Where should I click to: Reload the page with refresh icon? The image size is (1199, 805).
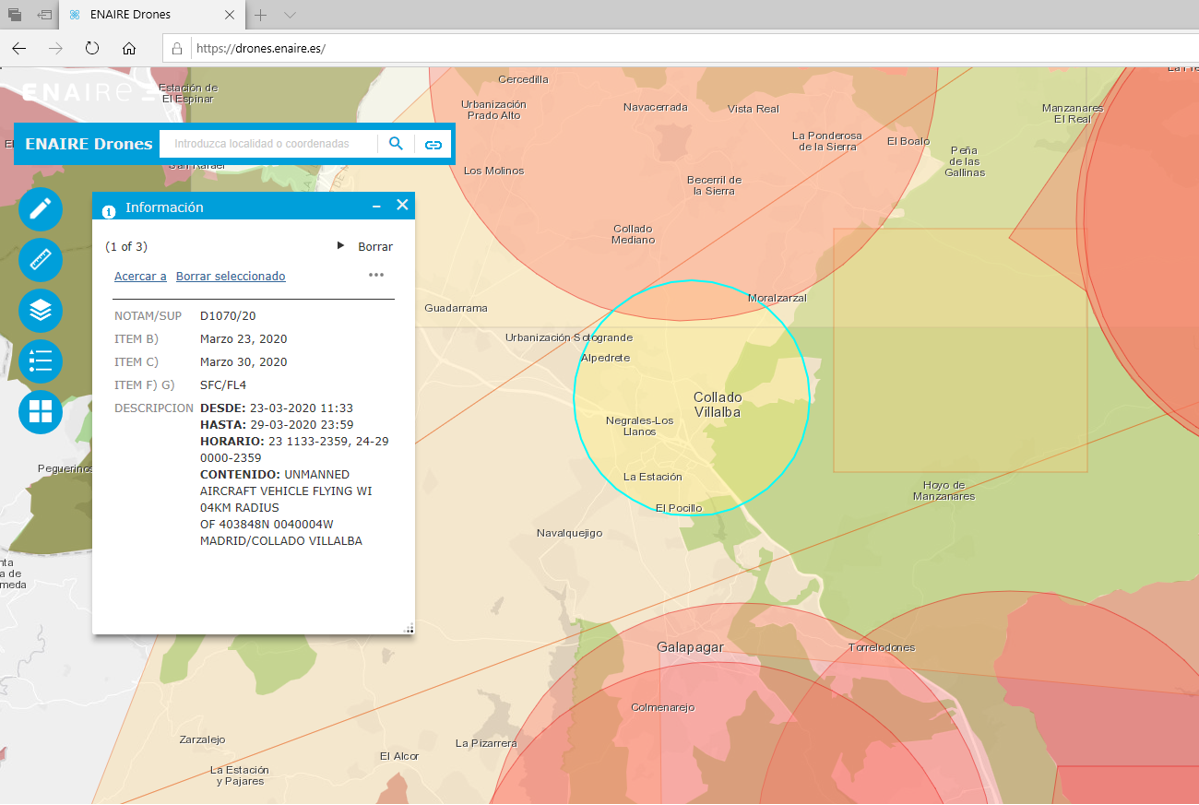coord(93,48)
